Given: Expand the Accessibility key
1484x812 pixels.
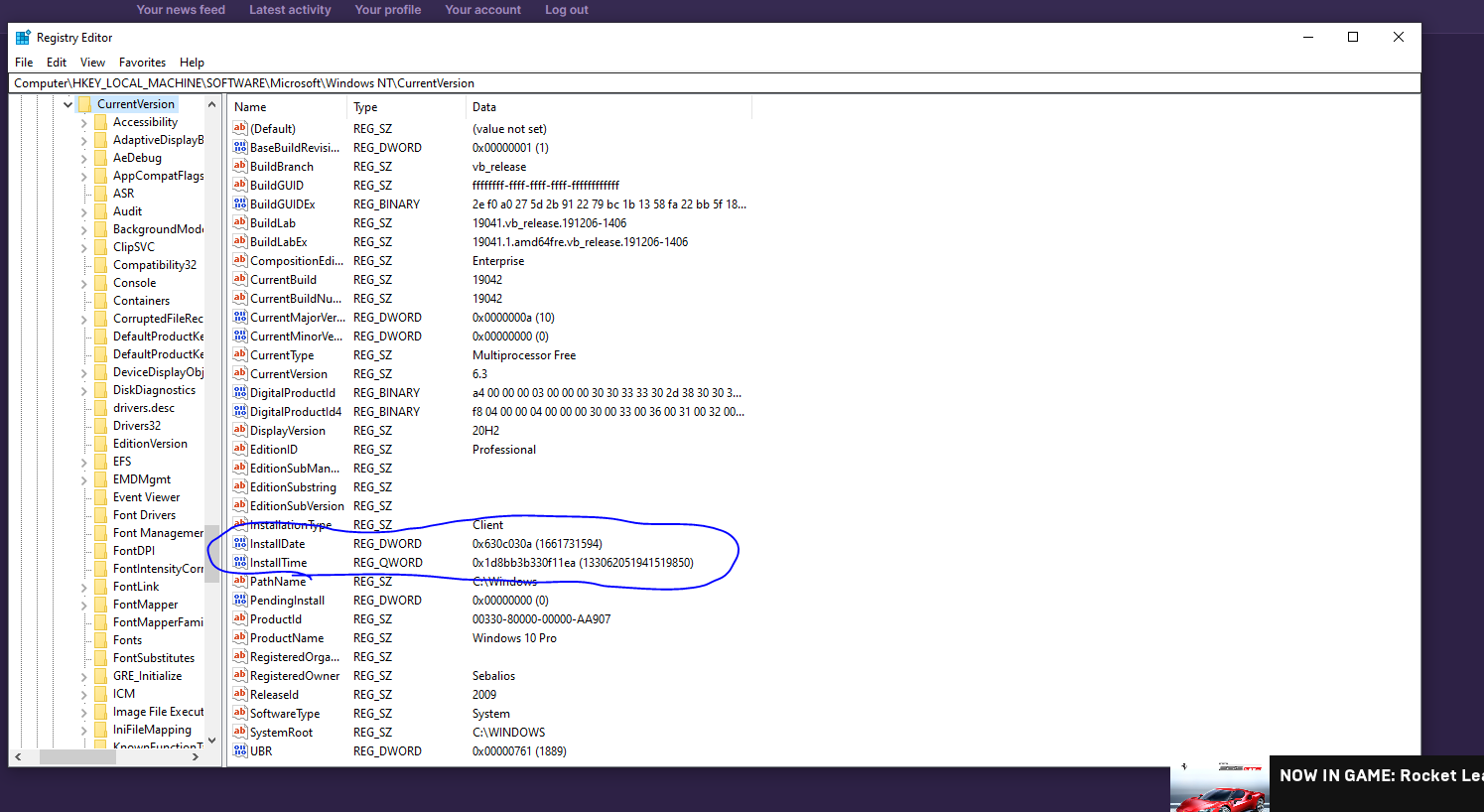Looking at the screenshot, I should [83, 122].
